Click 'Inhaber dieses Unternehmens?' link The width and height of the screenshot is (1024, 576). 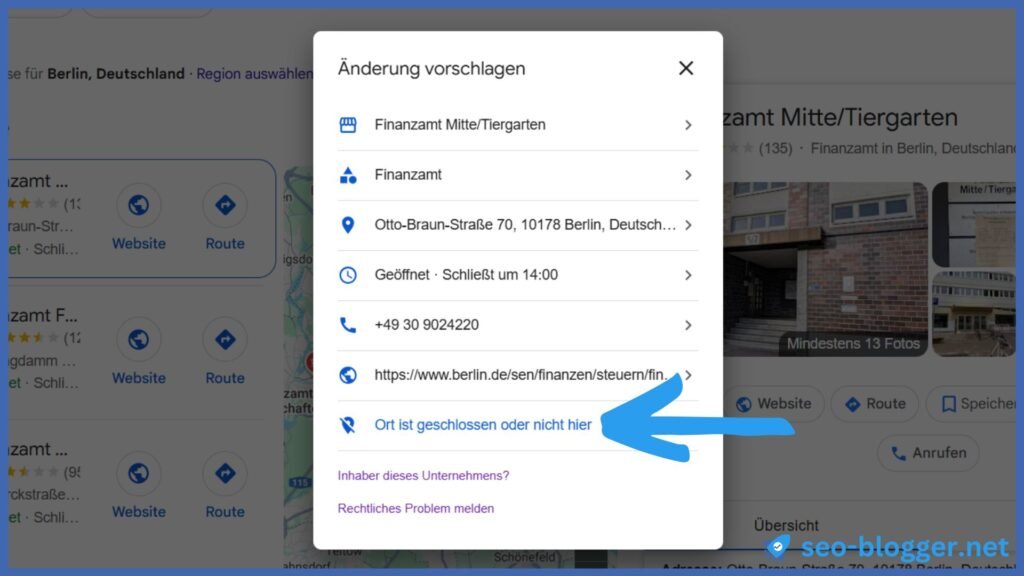pyautogui.click(x=423, y=475)
